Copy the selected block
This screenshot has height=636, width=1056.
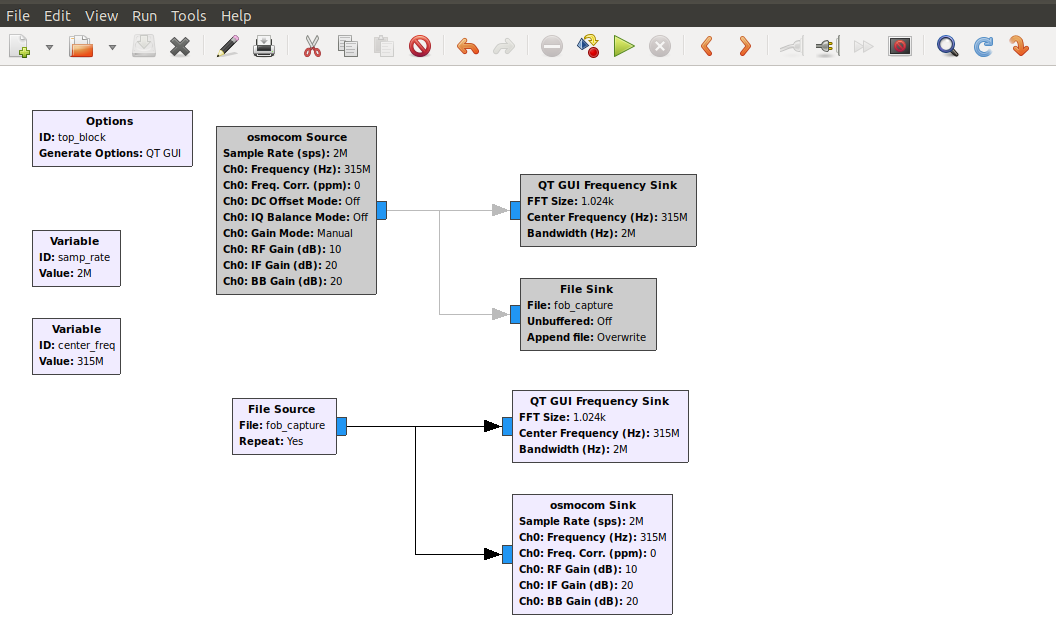coord(348,46)
